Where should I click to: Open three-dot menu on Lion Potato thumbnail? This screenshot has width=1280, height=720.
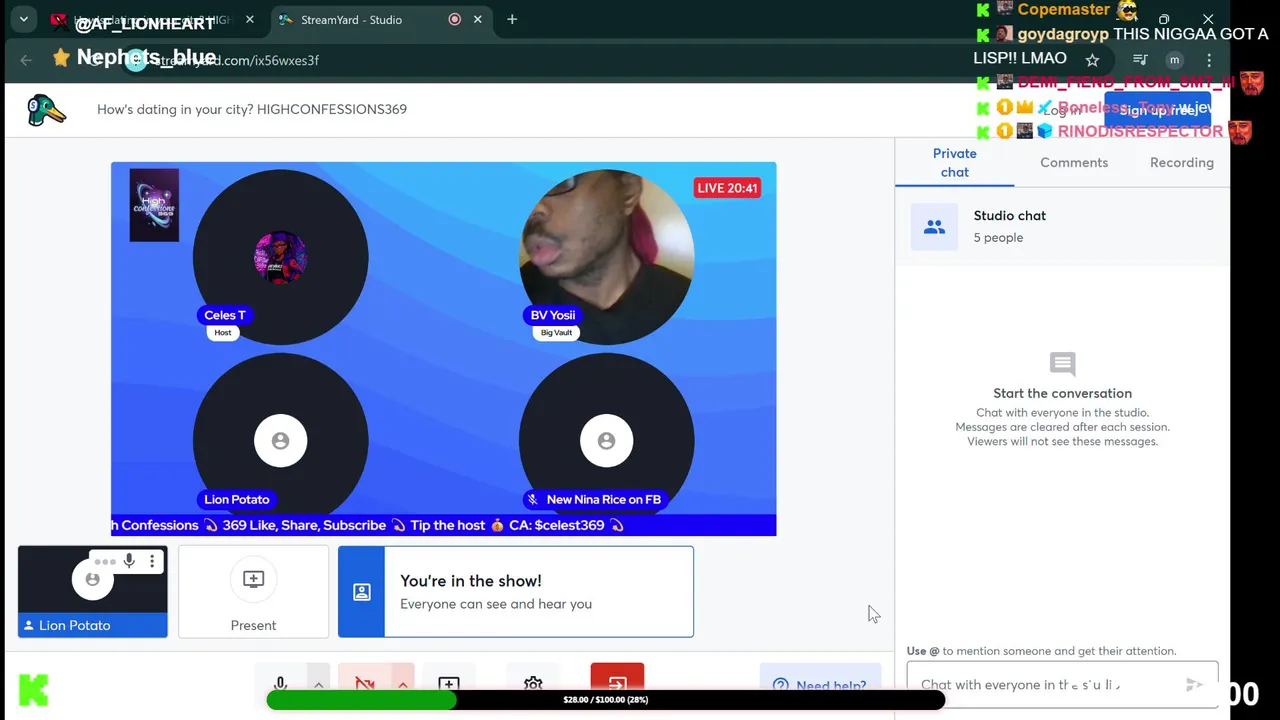[x=152, y=561]
